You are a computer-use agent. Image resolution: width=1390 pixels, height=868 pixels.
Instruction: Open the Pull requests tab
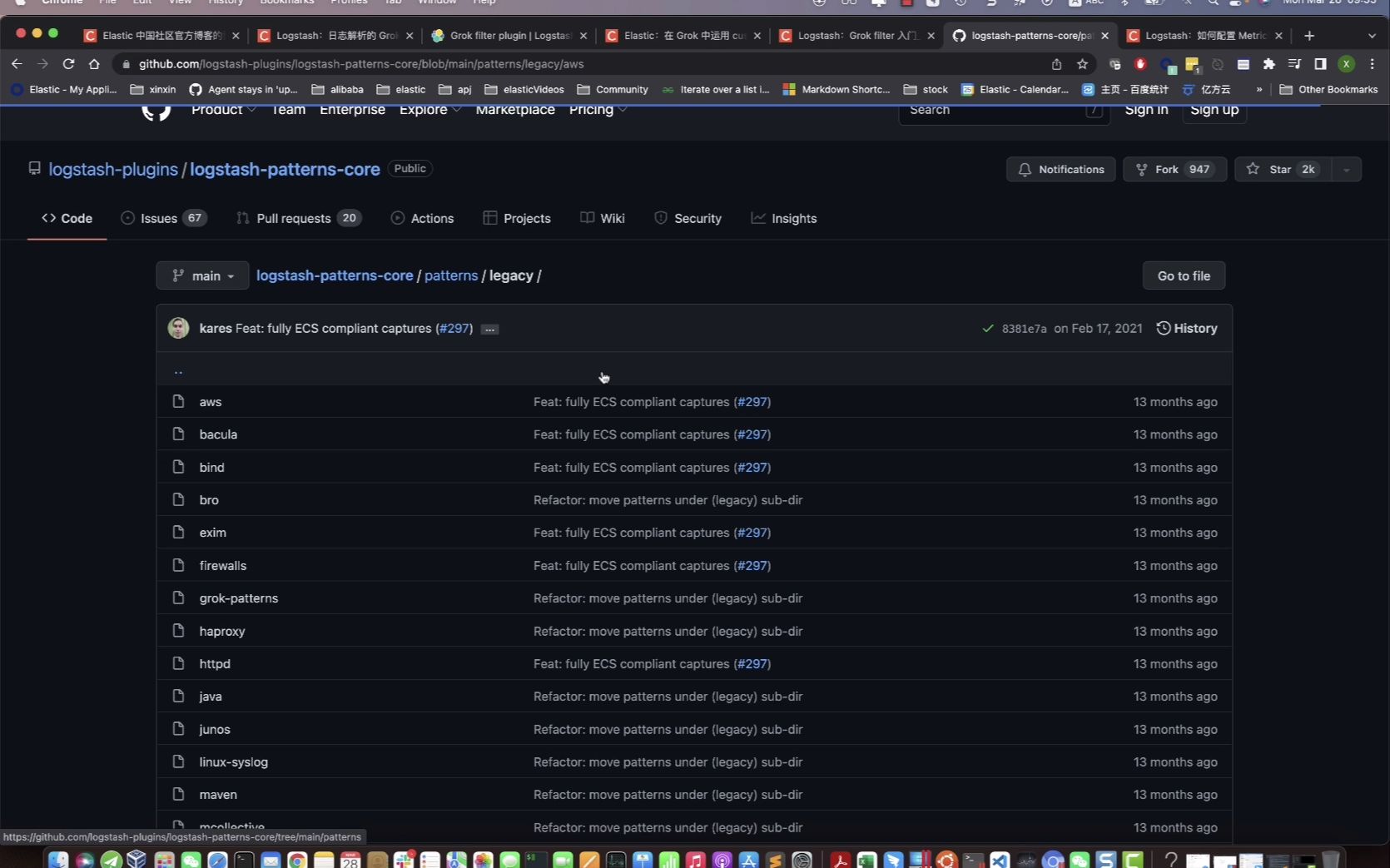click(x=299, y=218)
